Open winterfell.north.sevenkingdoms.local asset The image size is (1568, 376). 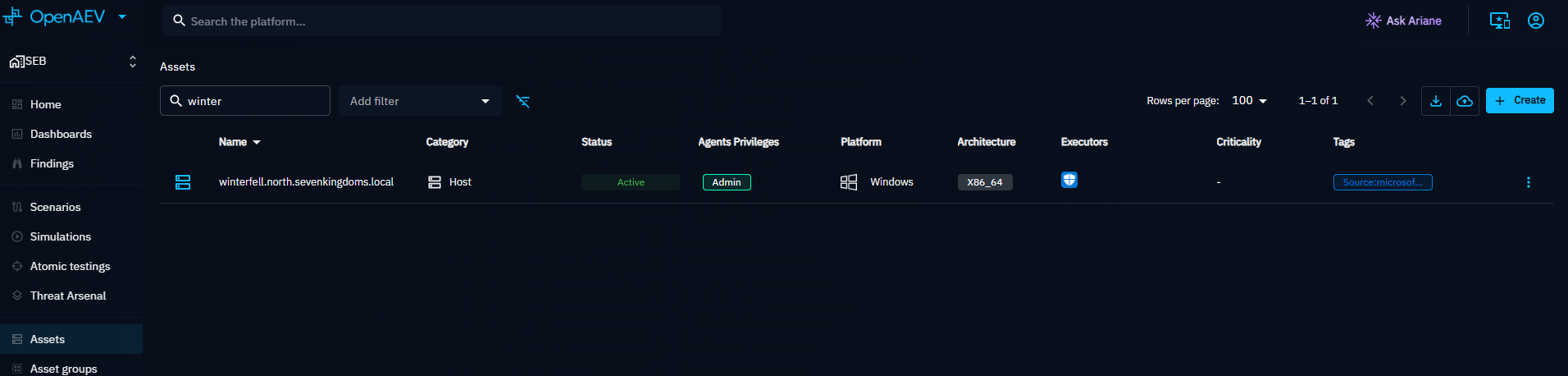pos(306,182)
